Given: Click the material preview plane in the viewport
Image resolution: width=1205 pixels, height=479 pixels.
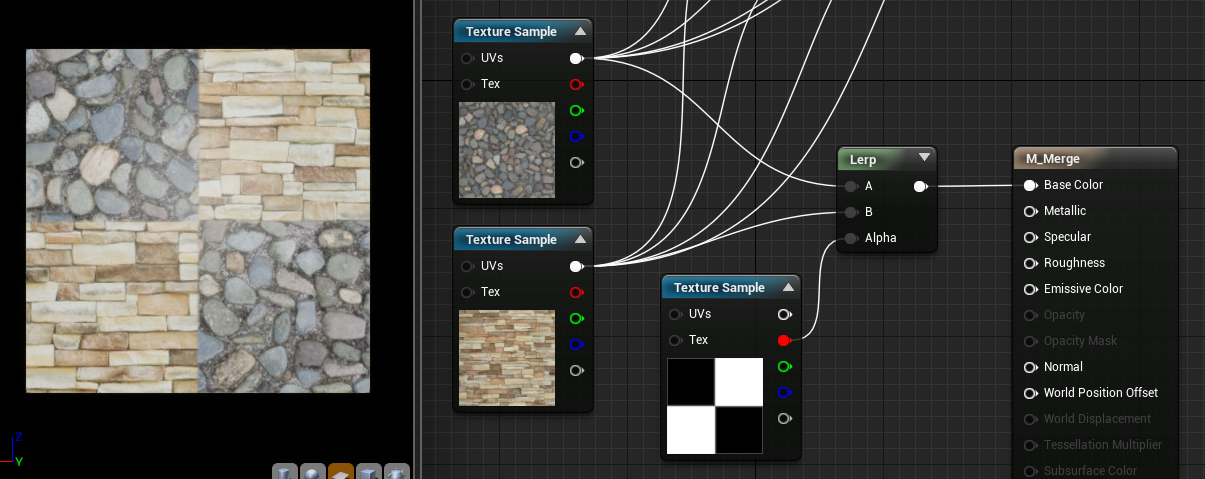Looking at the screenshot, I should (x=198, y=221).
